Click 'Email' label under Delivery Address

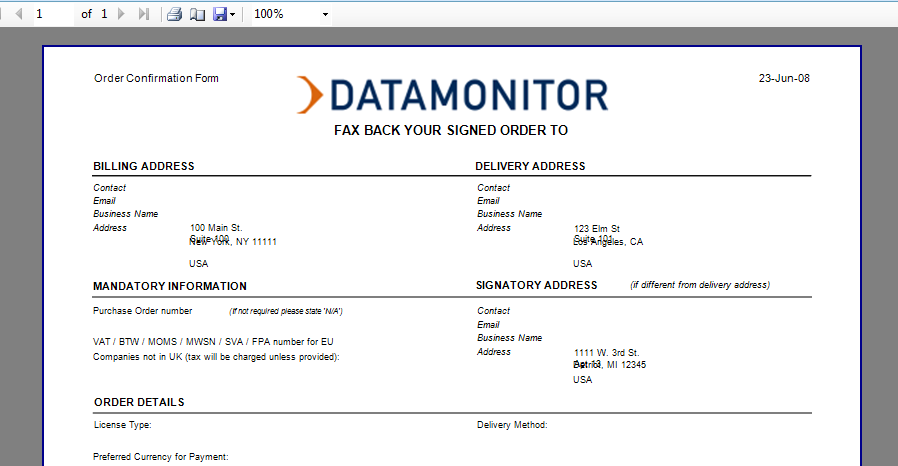488,201
